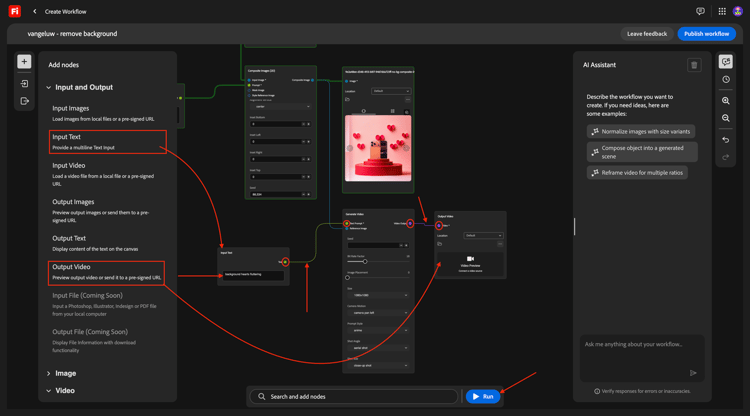
Task: Click the generated hearts image thumbnail
Action: [378, 148]
